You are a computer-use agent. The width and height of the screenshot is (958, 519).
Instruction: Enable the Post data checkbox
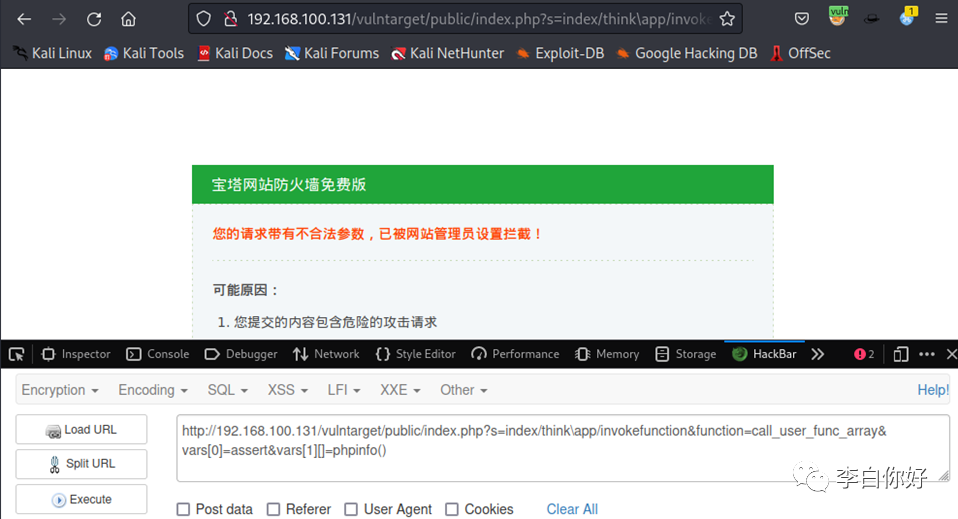[183, 509]
